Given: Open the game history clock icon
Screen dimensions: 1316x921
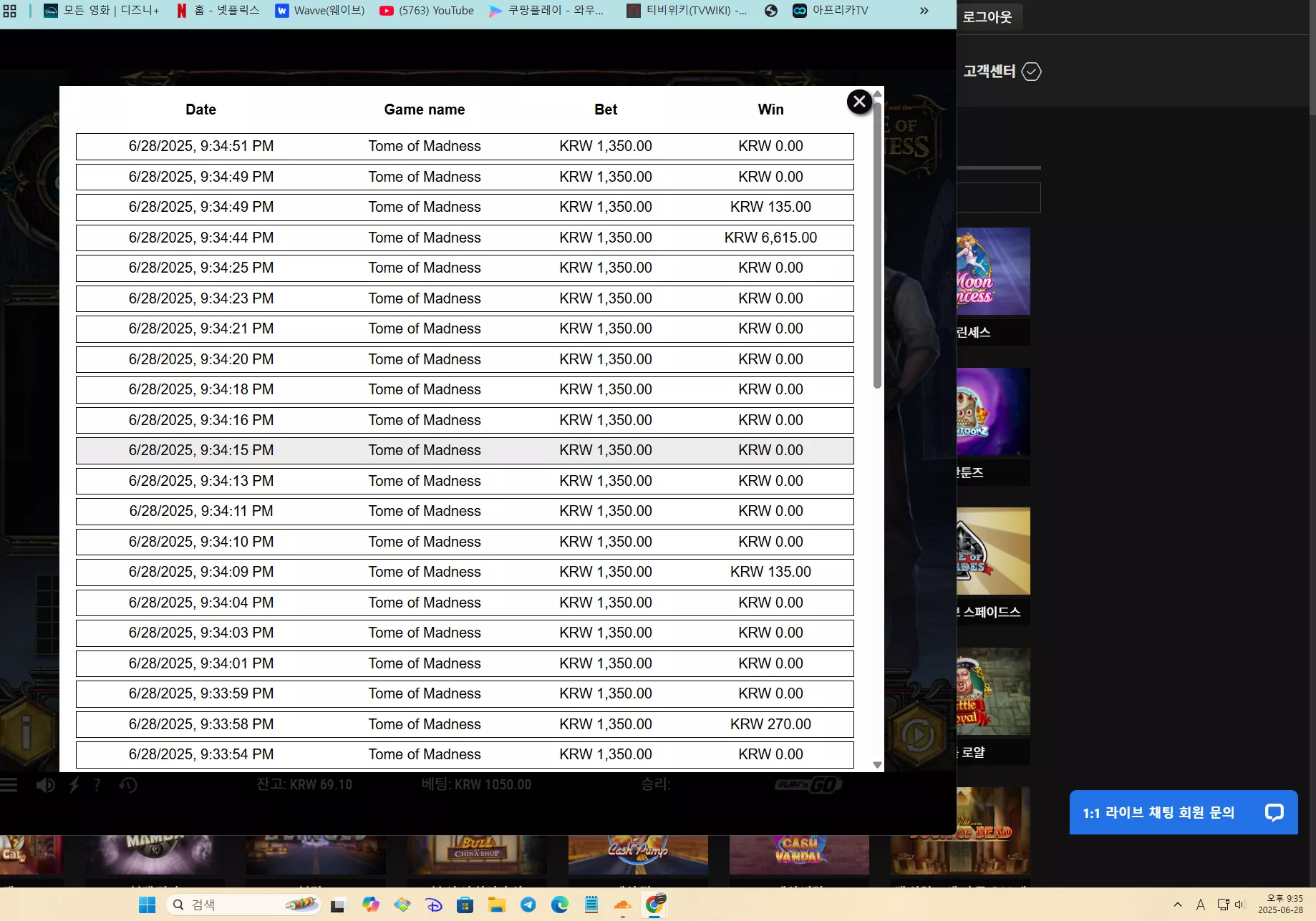Looking at the screenshot, I should (x=128, y=785).
